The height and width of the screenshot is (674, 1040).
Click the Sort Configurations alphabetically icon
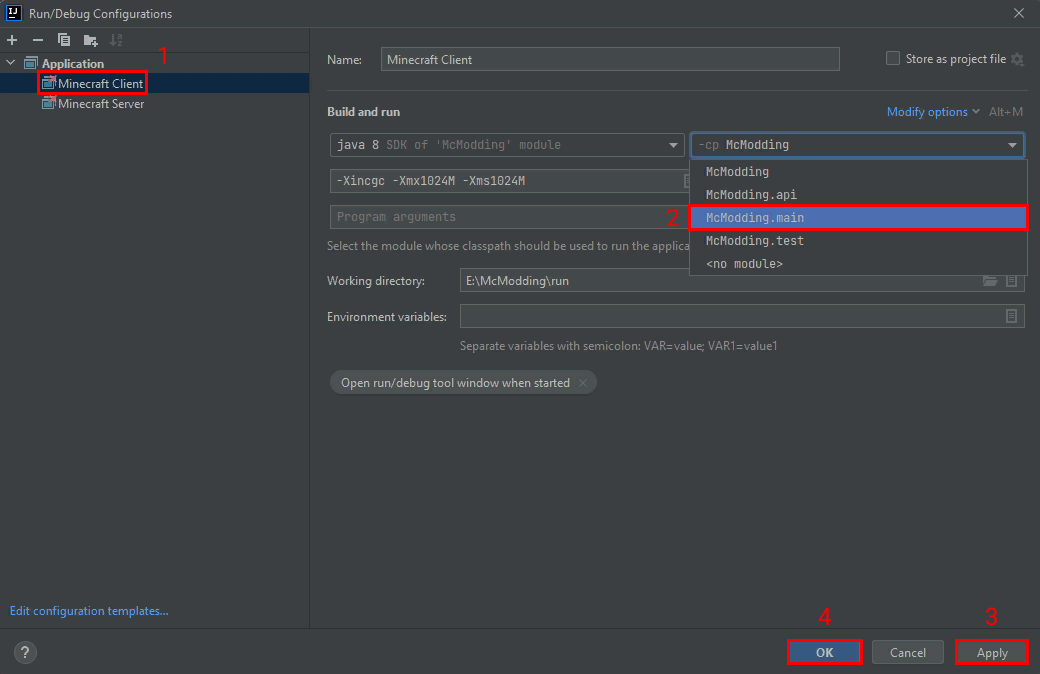point(116,40)
